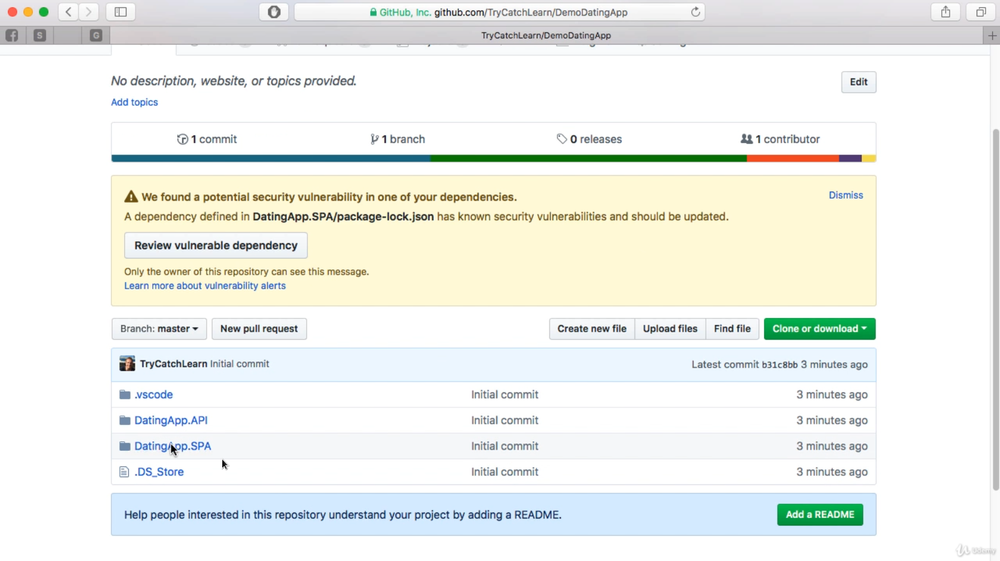Click Initial commit message for .DS_Store
Screen dimensions: 1000x561
[504, 472]
